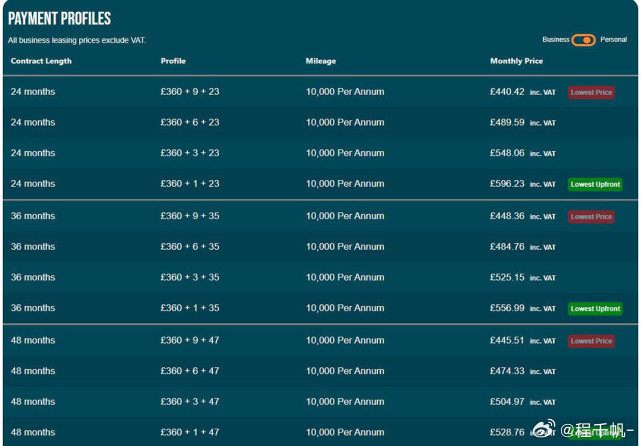Select profile £360 + 3 + 47

[x=190, y=401]
